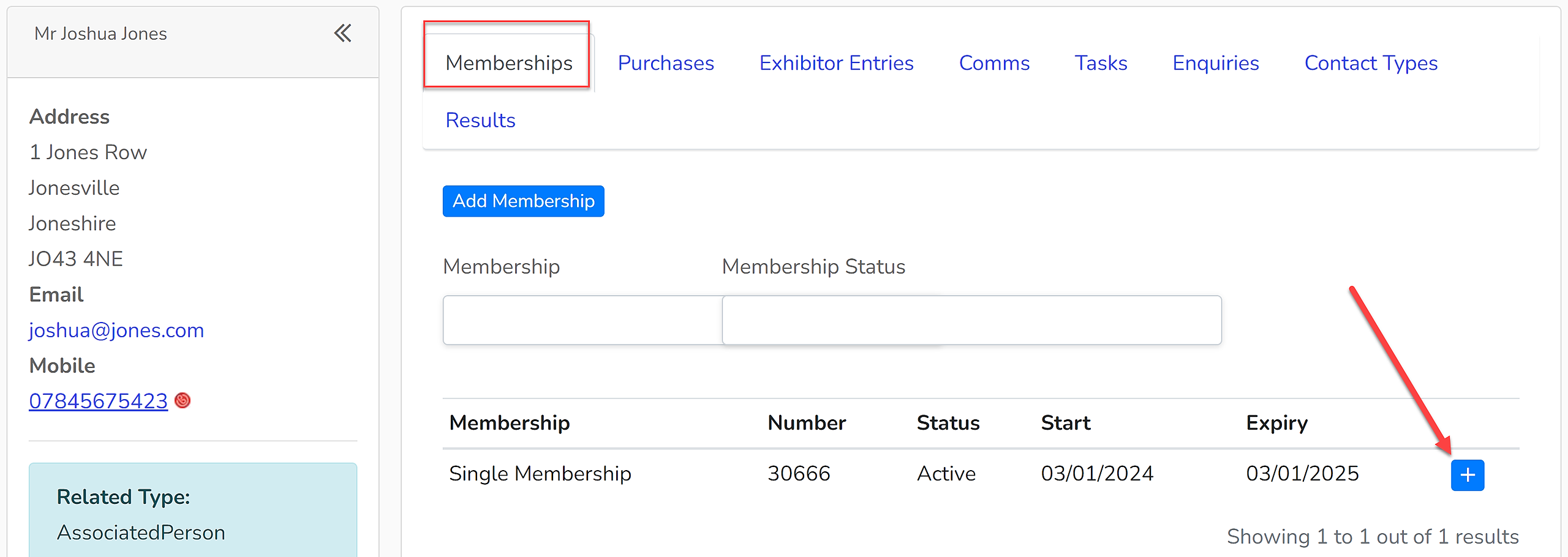The image size is (1568, 557).
Task: View the Enquiries tab
Action: (x=1215, y=63)
